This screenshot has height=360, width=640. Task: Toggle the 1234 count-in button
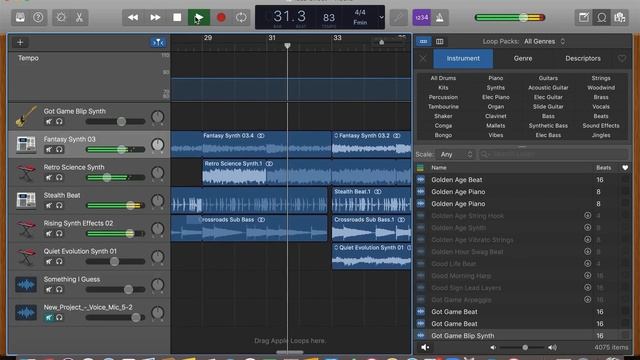tap(422, 18)
